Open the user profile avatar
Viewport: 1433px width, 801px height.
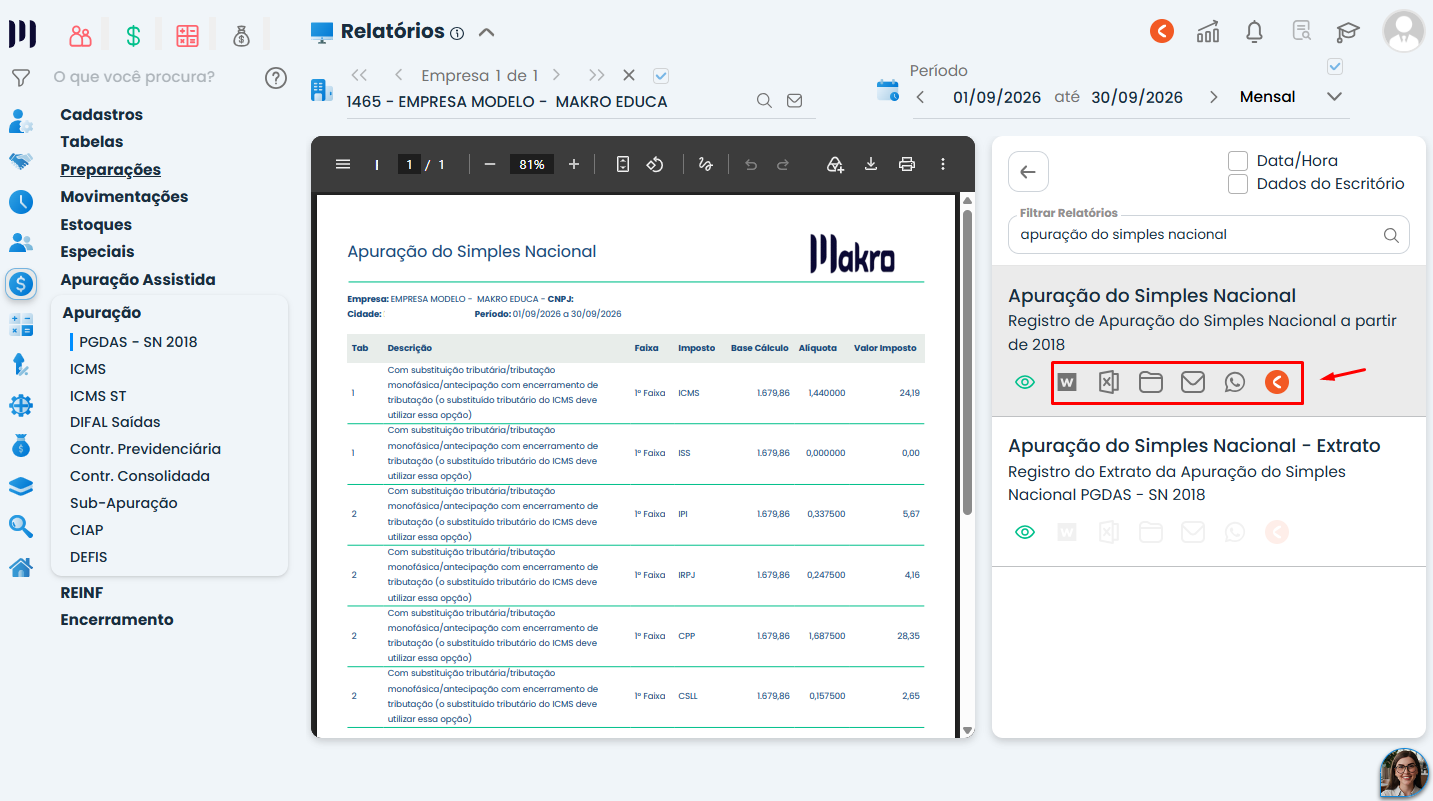pyautogui.click(x=1403, y=31)
